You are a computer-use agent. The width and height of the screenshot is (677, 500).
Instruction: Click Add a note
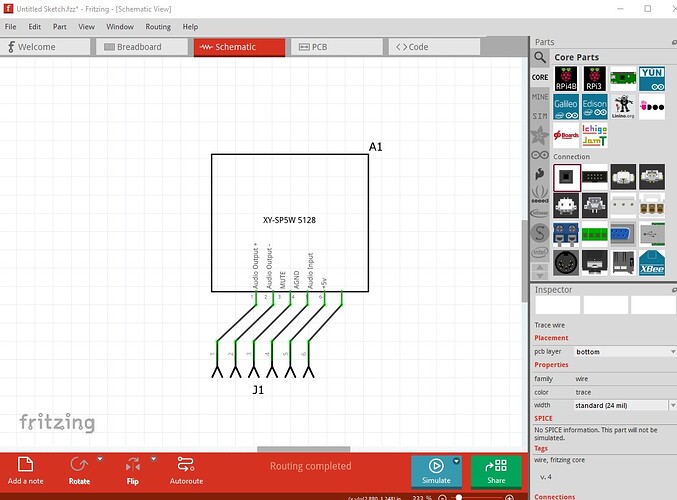click(x=25, y=471)
